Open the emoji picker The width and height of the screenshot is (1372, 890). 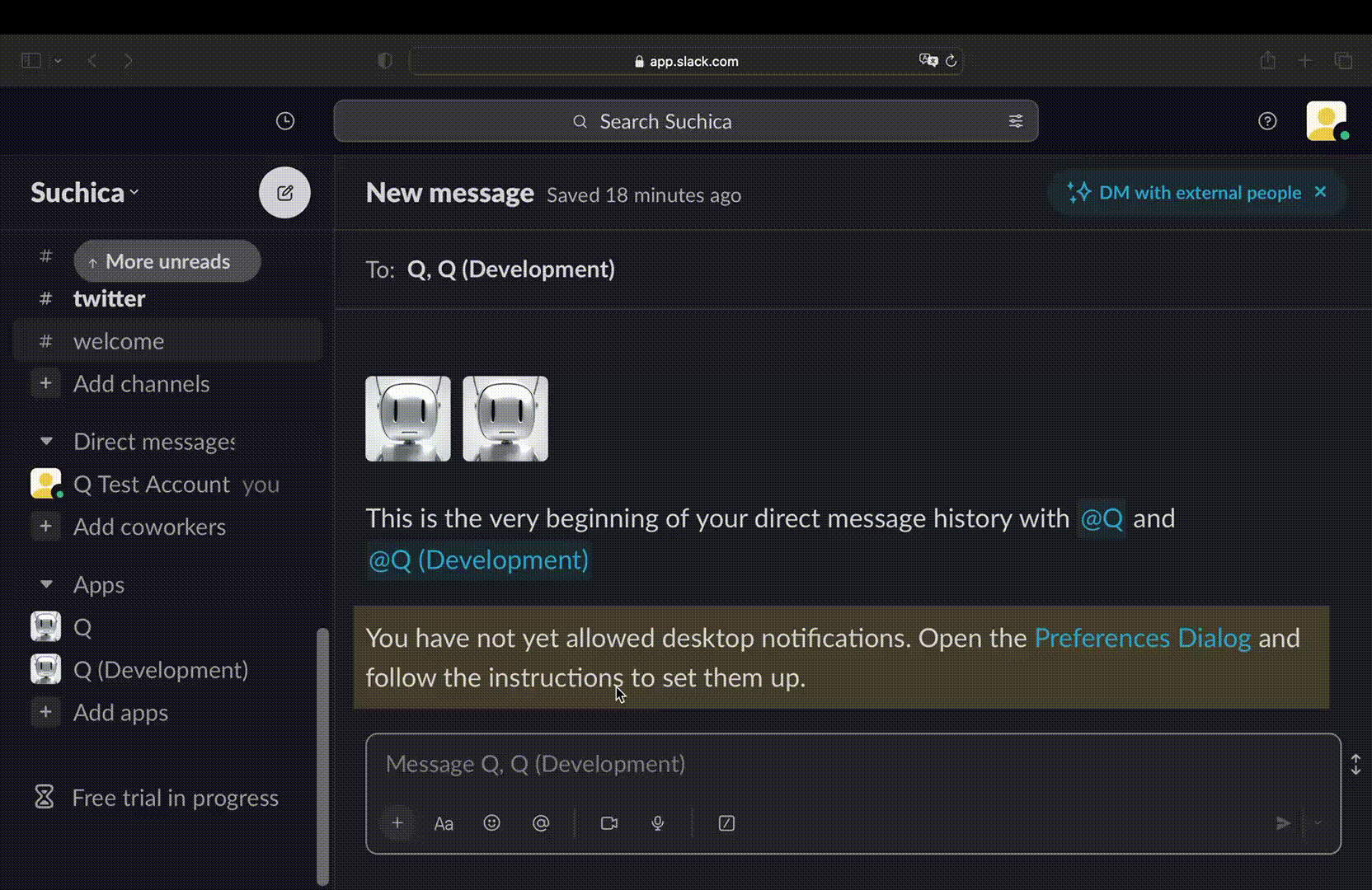click(x=491, y=822)
